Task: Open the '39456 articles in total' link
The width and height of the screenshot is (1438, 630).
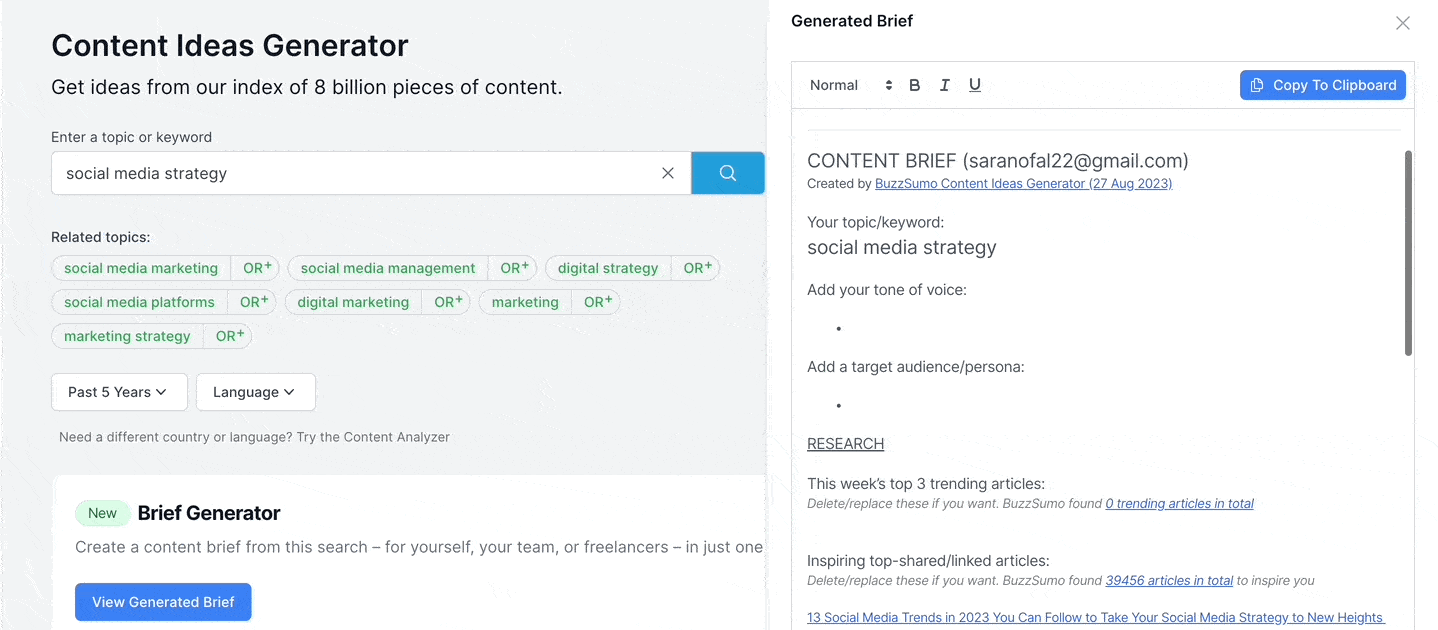Action: tap(1169, 580)
